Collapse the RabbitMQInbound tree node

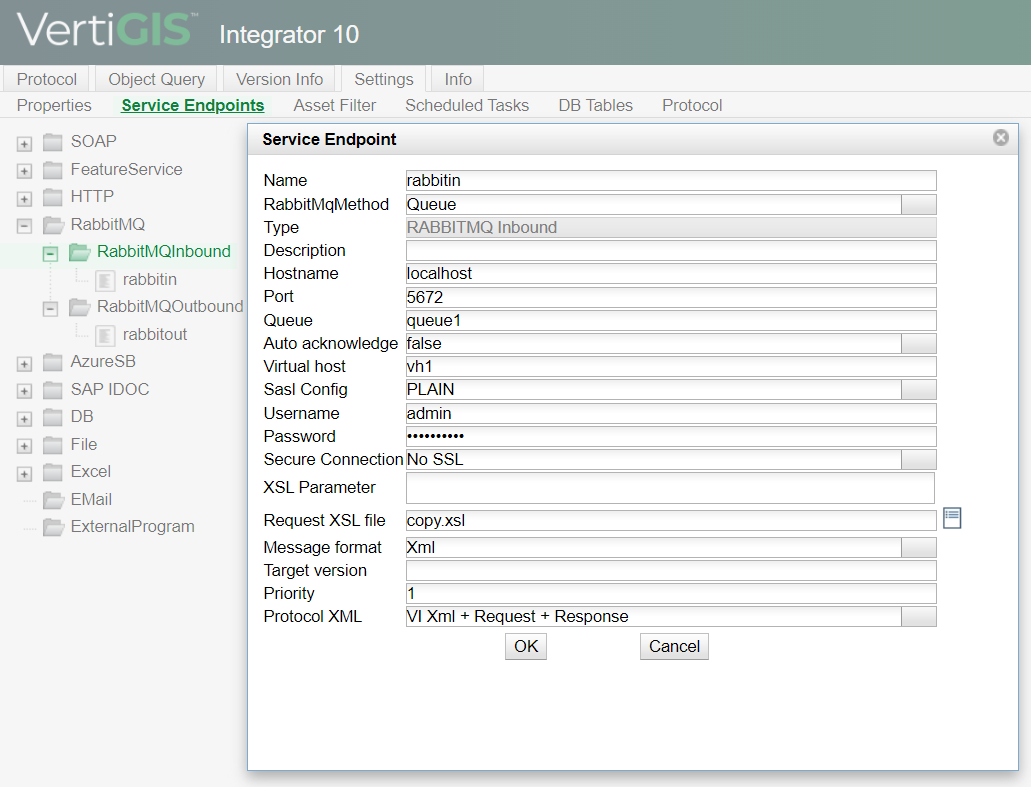tap(51, 254)
